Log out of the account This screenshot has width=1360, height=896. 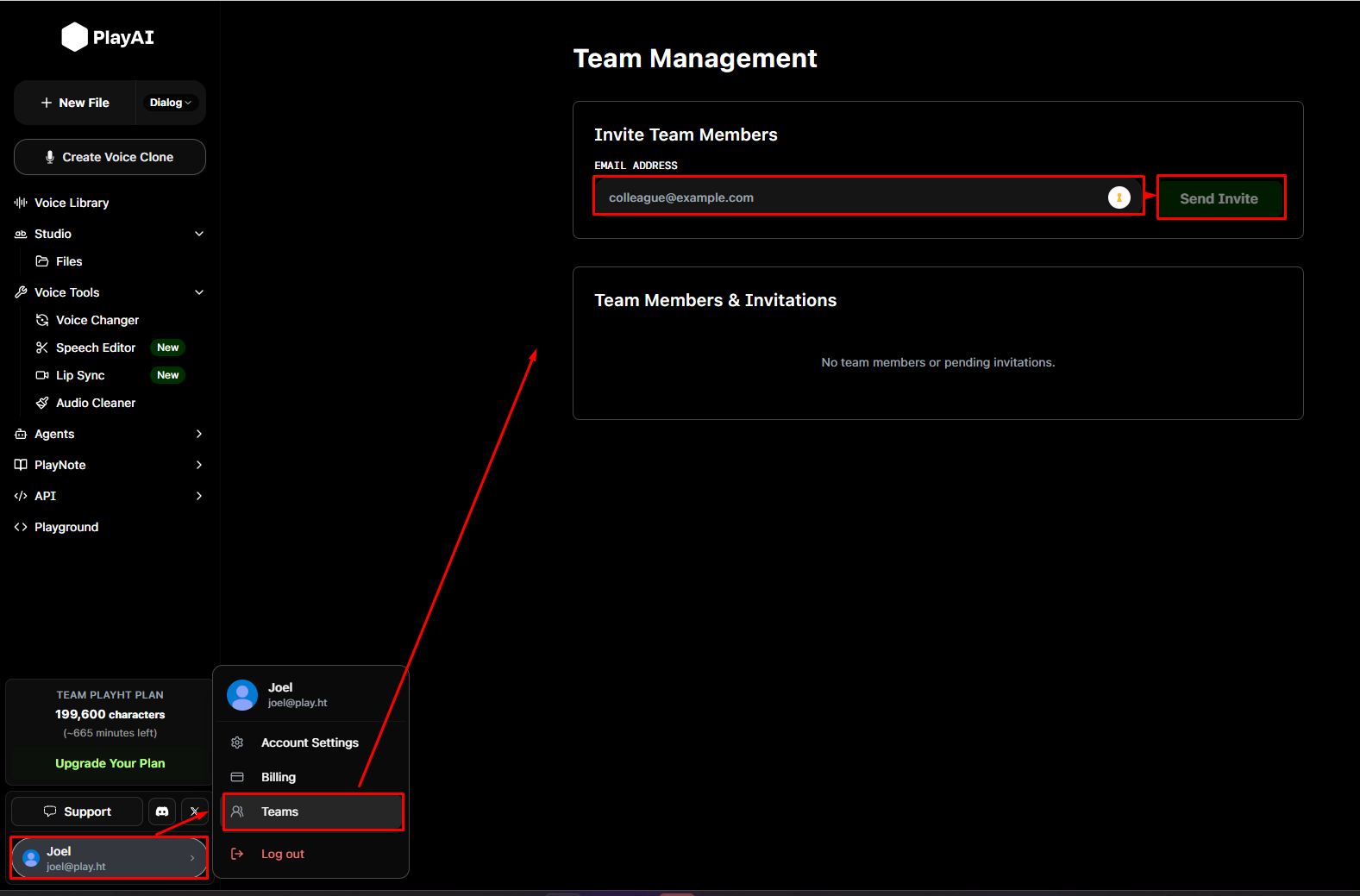282,854
